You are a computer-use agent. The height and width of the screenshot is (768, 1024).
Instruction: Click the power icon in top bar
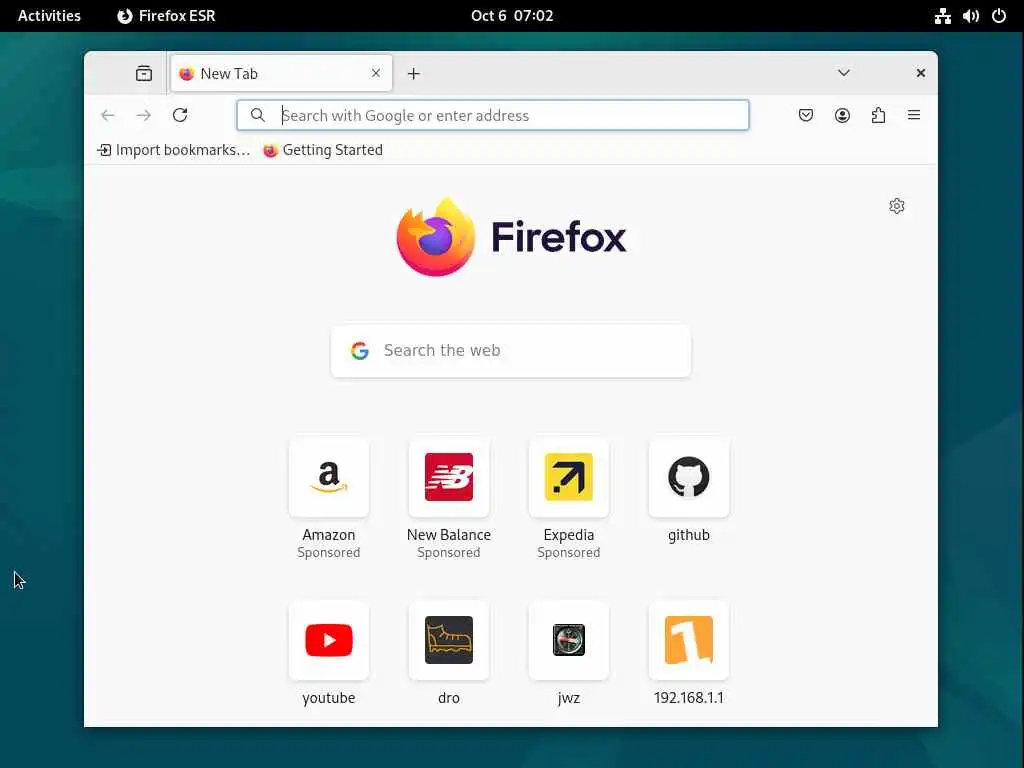[999, 16]
